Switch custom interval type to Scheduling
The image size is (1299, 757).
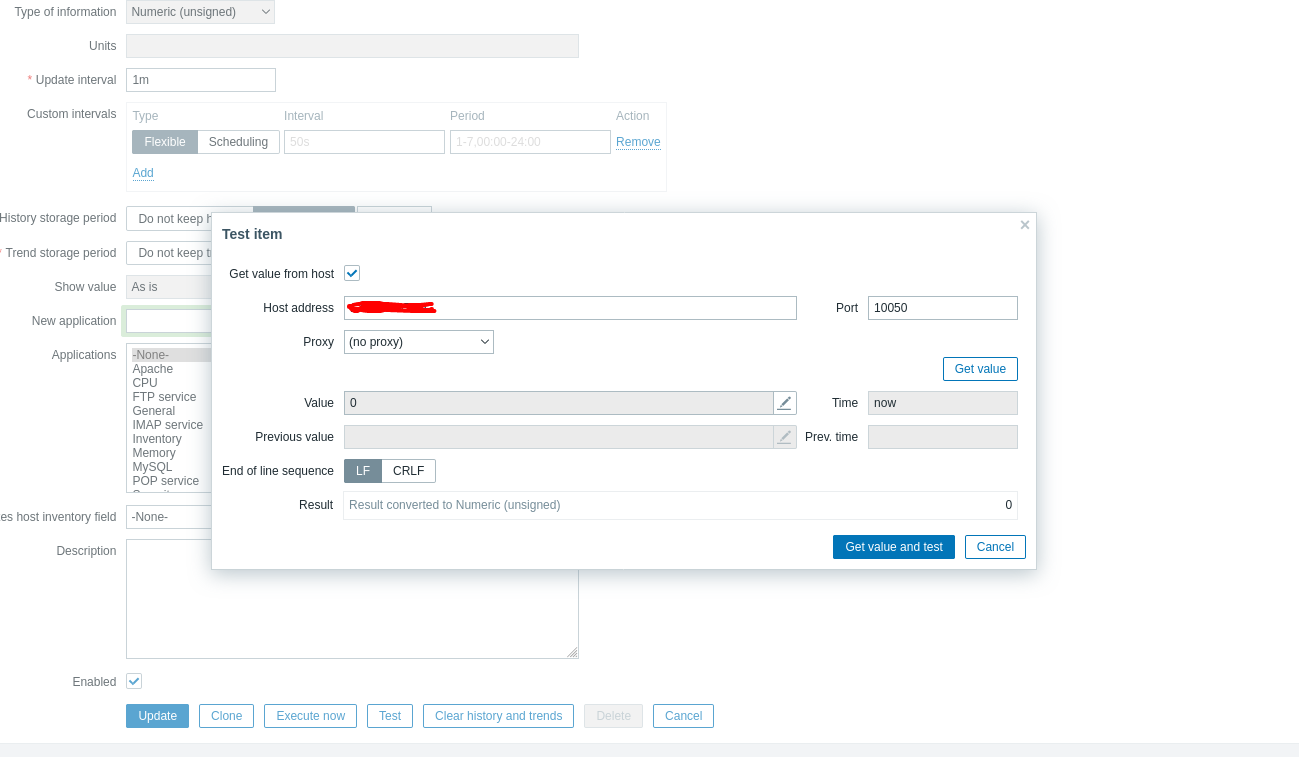(x=238, y=141)
